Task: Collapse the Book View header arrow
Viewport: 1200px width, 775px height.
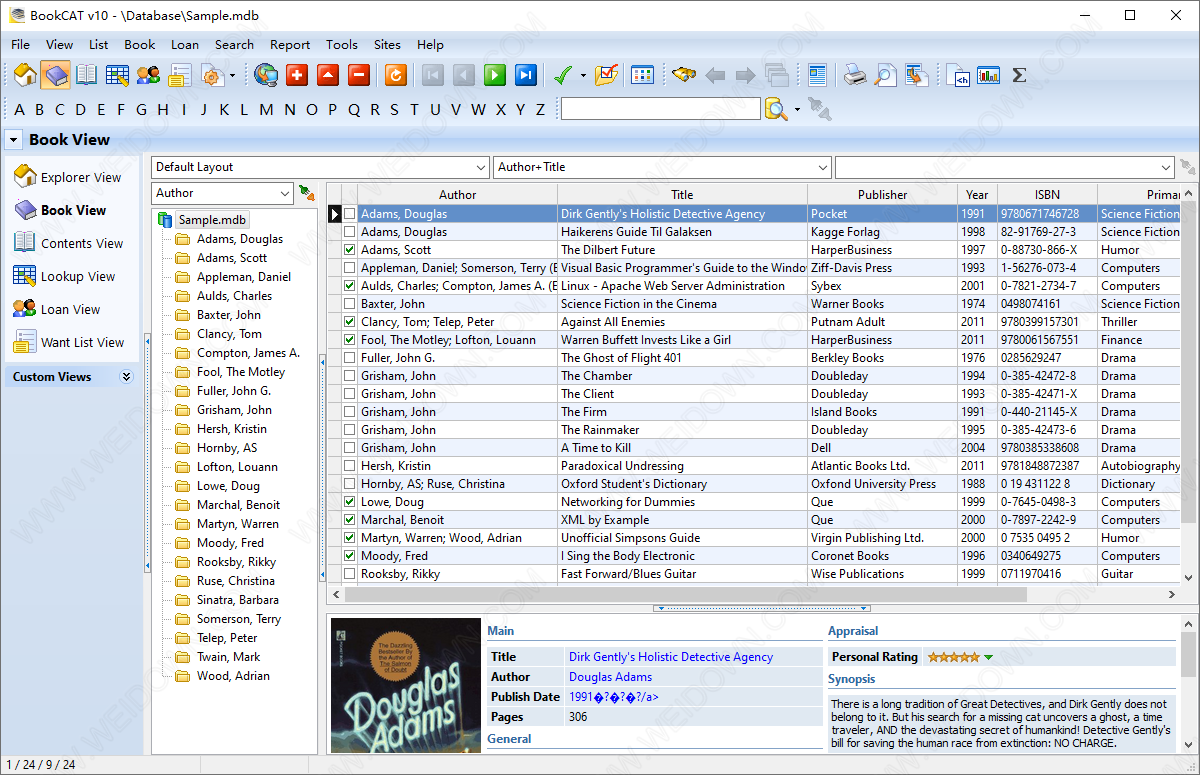Action: click(x=14, y=140)
